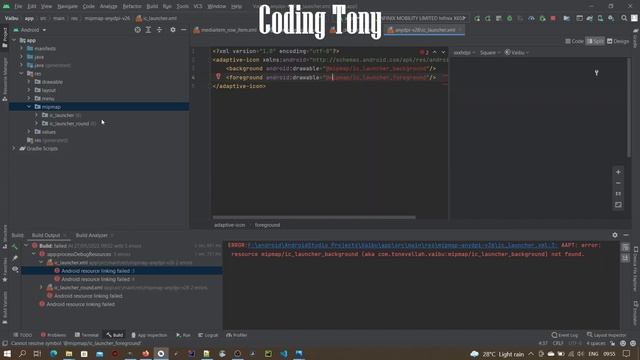Click the Expand All icon in Project panel
Screen dimensions: 640x360
tap(148, 30)
